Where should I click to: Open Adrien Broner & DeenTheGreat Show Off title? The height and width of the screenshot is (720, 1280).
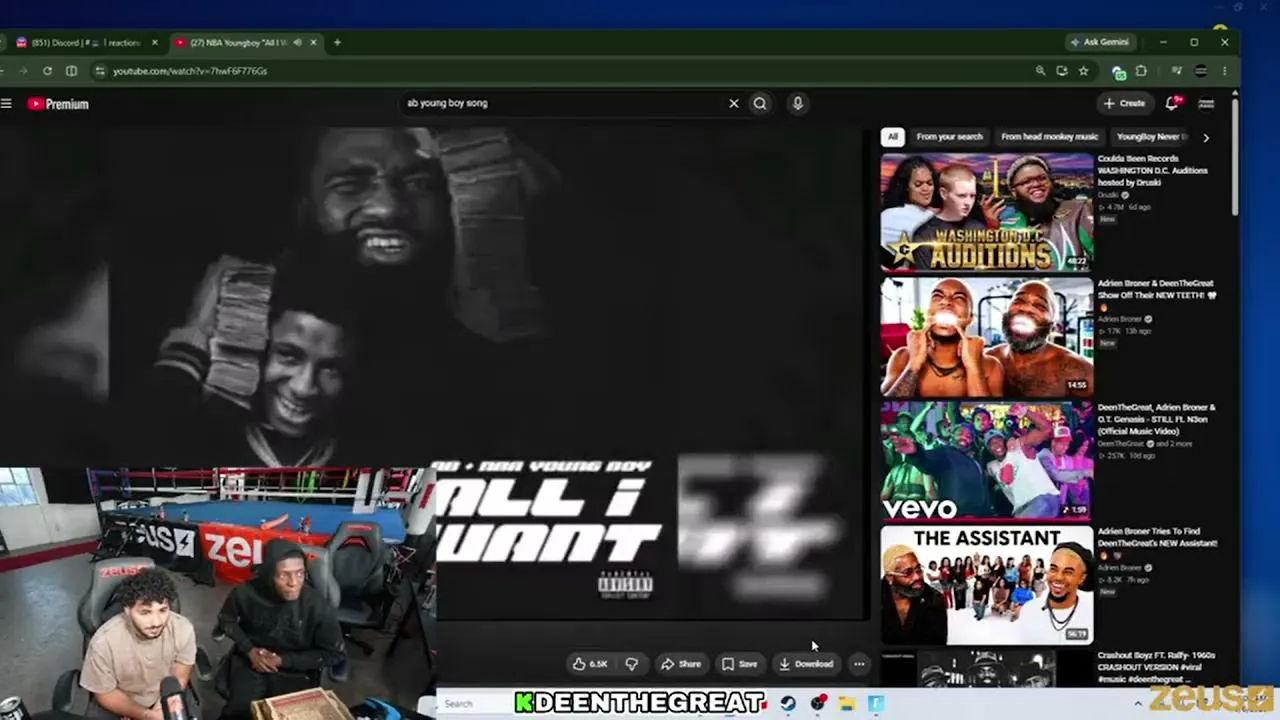[1156, 295]
